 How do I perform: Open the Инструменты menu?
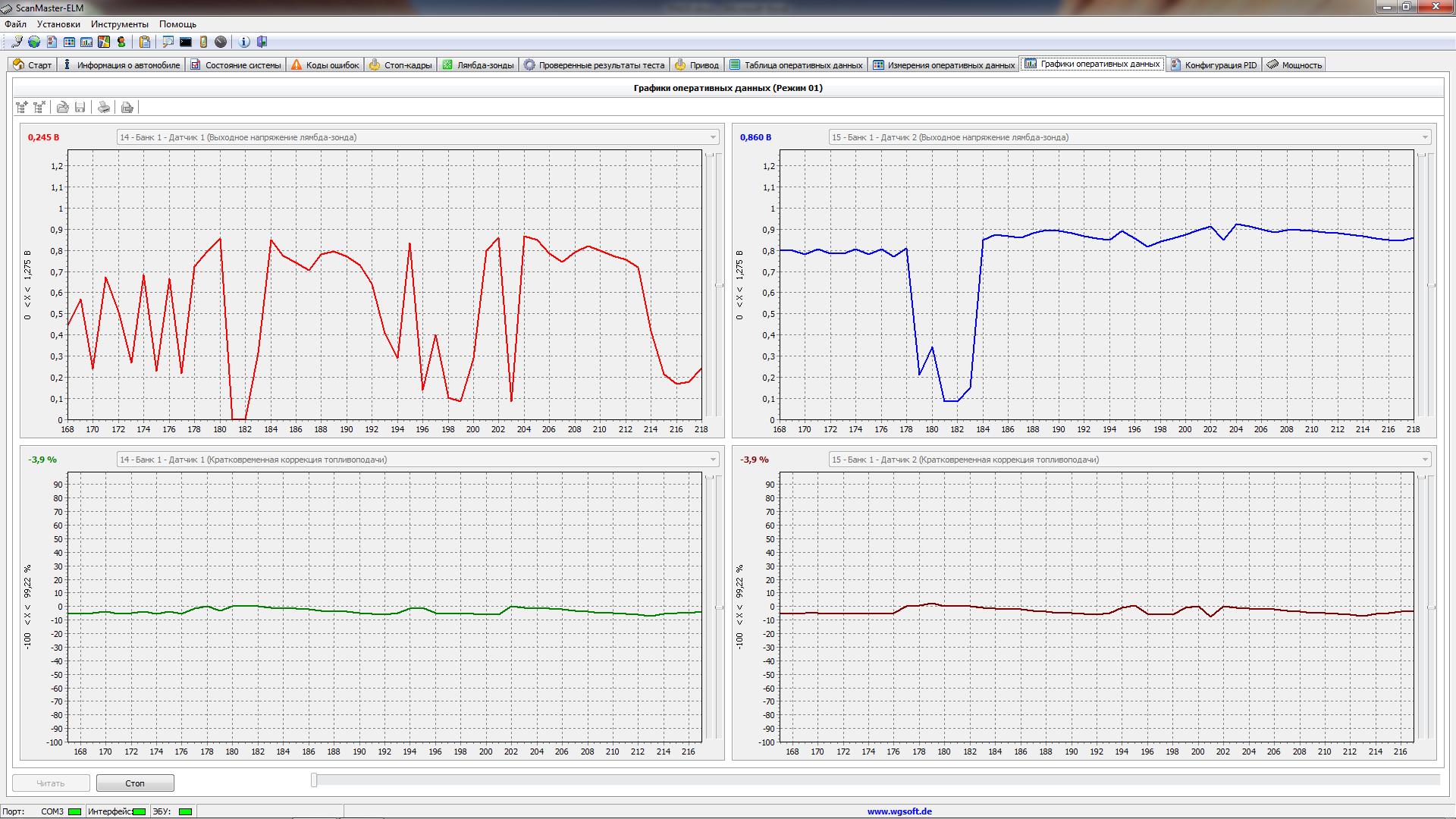click(x=119, y=24)
